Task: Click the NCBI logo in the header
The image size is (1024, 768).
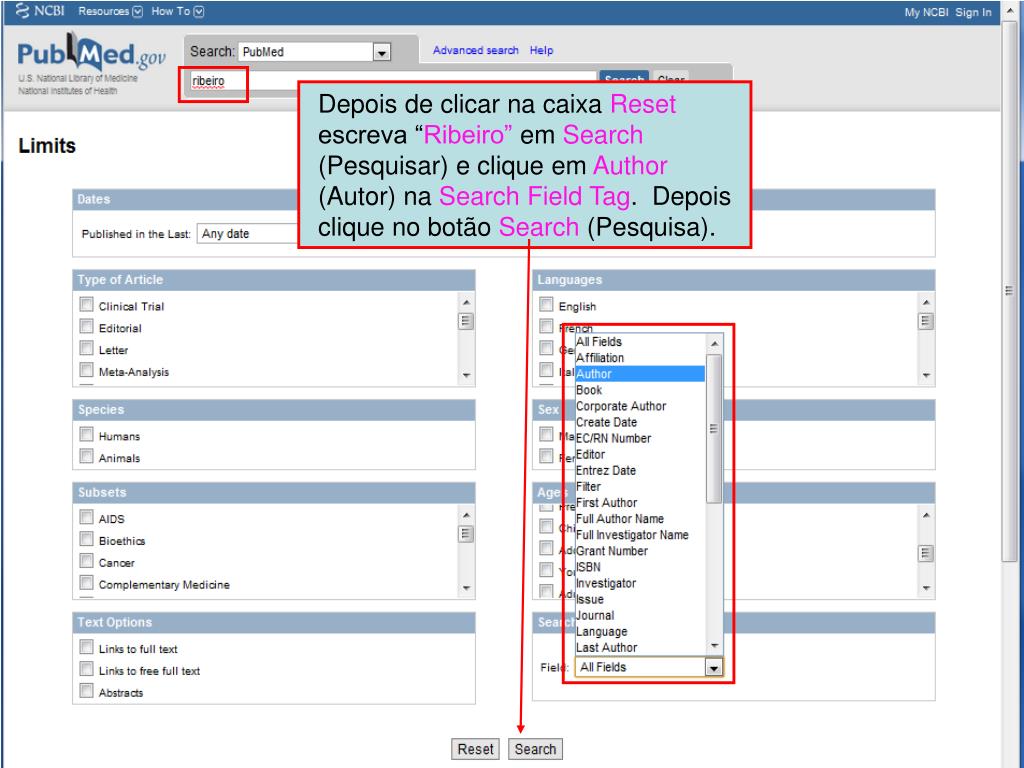Action: (40, 10)
